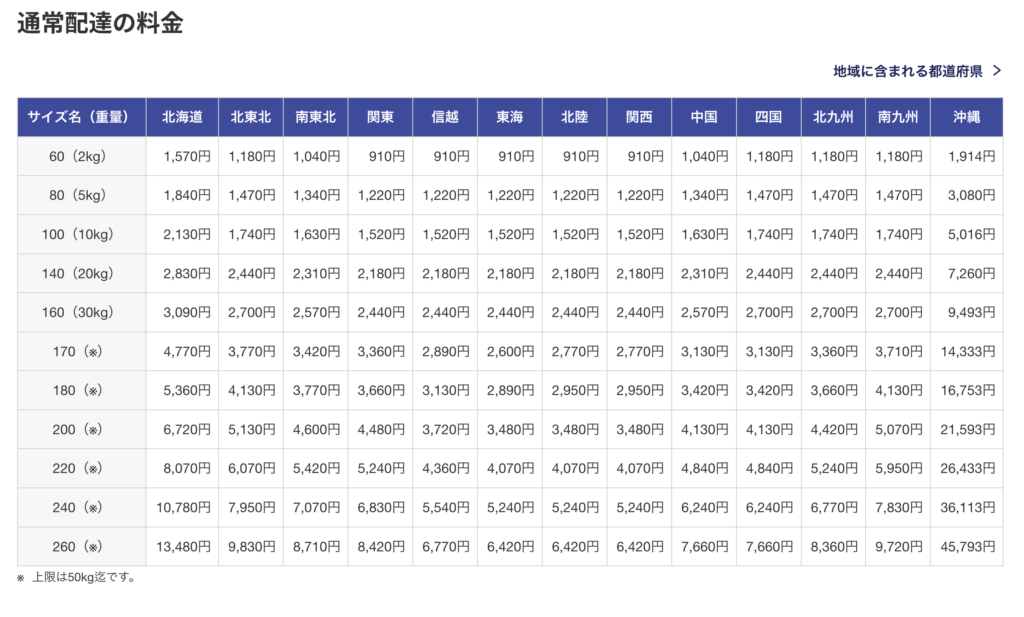Select the 南九州 column header
Viewport: 1024px width, 617px height.
point(898,117)
